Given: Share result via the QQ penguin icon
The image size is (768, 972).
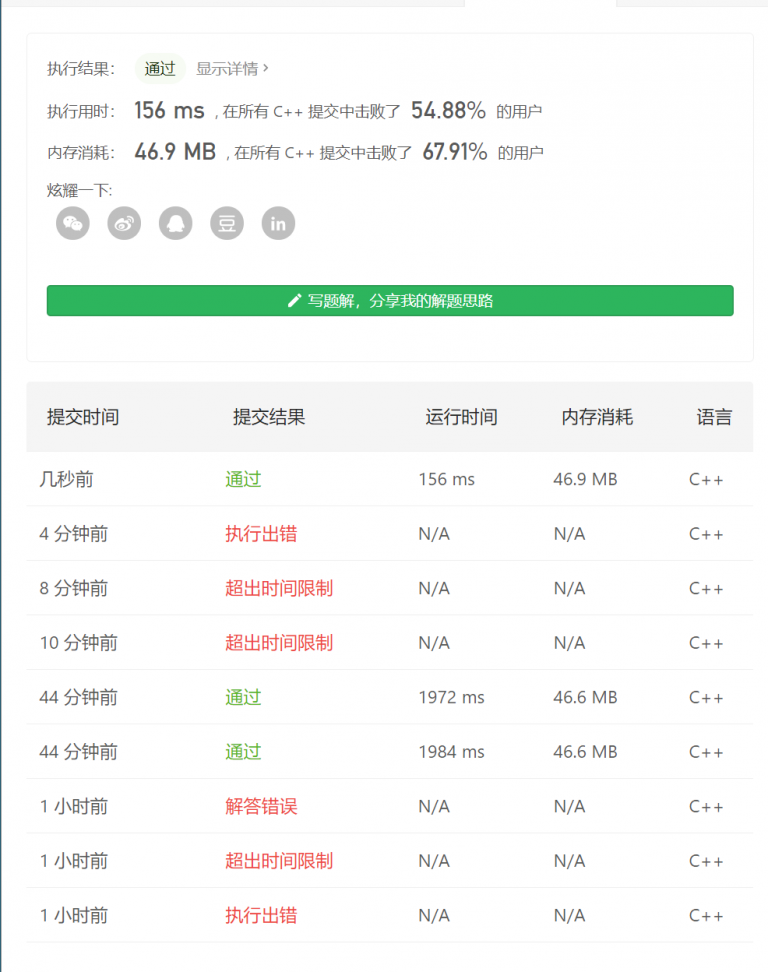Looking at the screenshot, I should [x=176, y=223].
